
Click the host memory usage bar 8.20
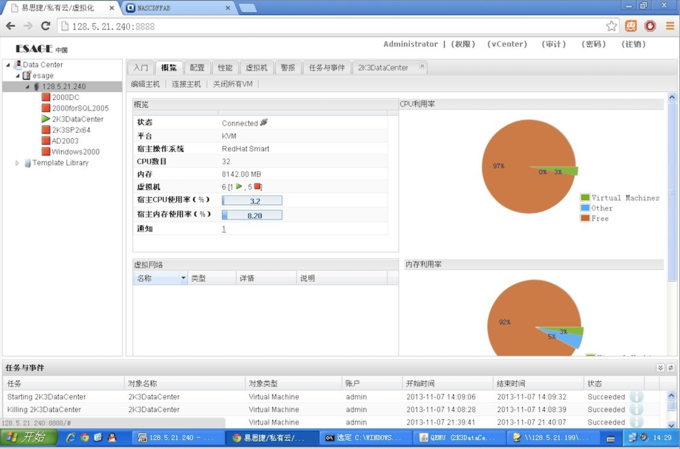[252, 215]
